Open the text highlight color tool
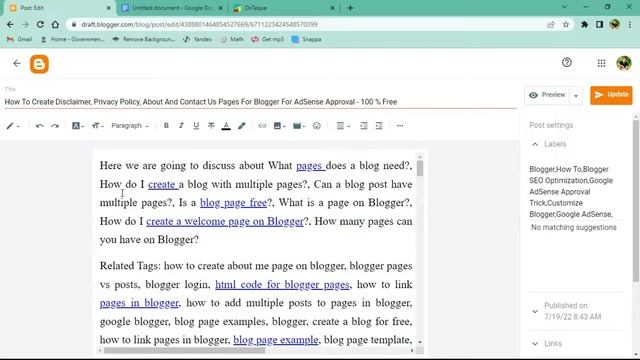 pos(242,126)
